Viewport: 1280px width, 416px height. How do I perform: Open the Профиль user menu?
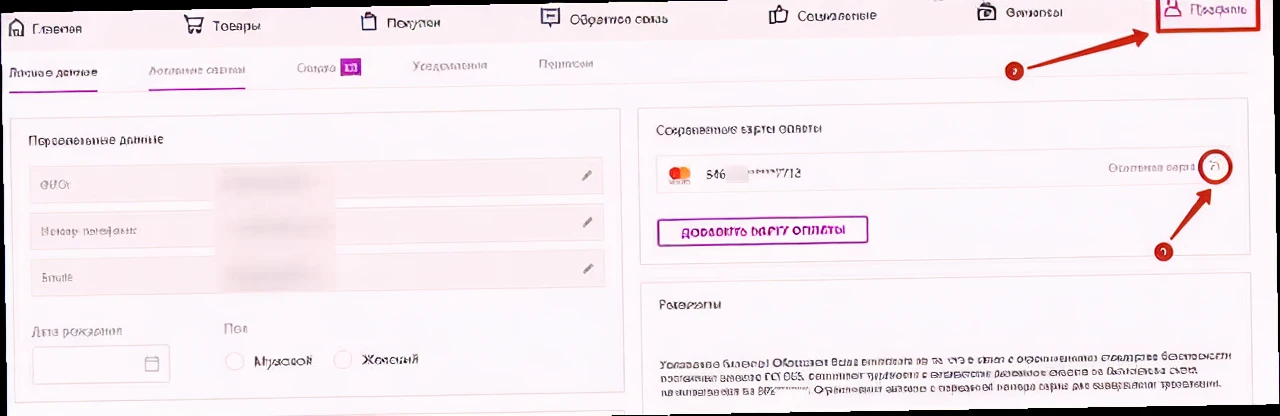[1207, 12]
